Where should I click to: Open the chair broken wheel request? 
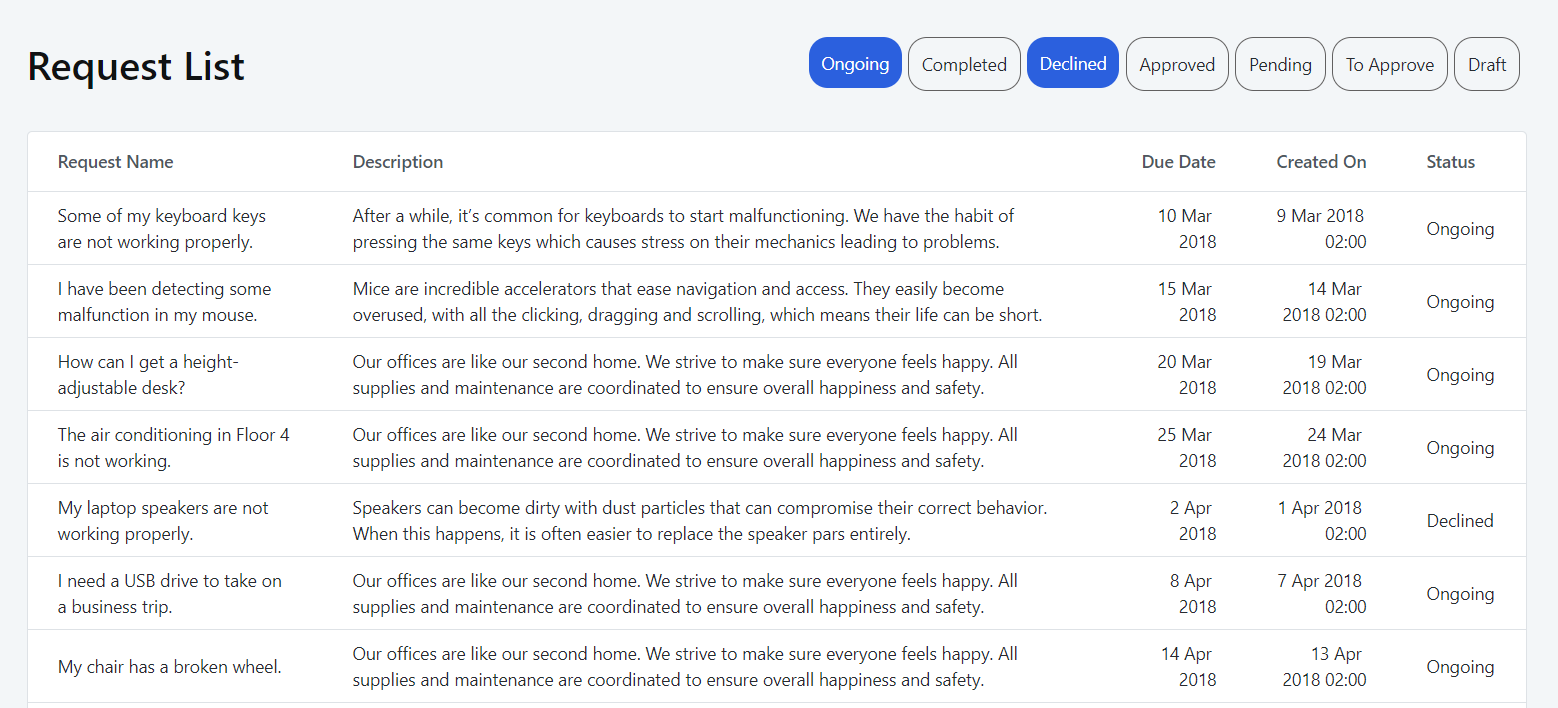[x=169, y=667]
